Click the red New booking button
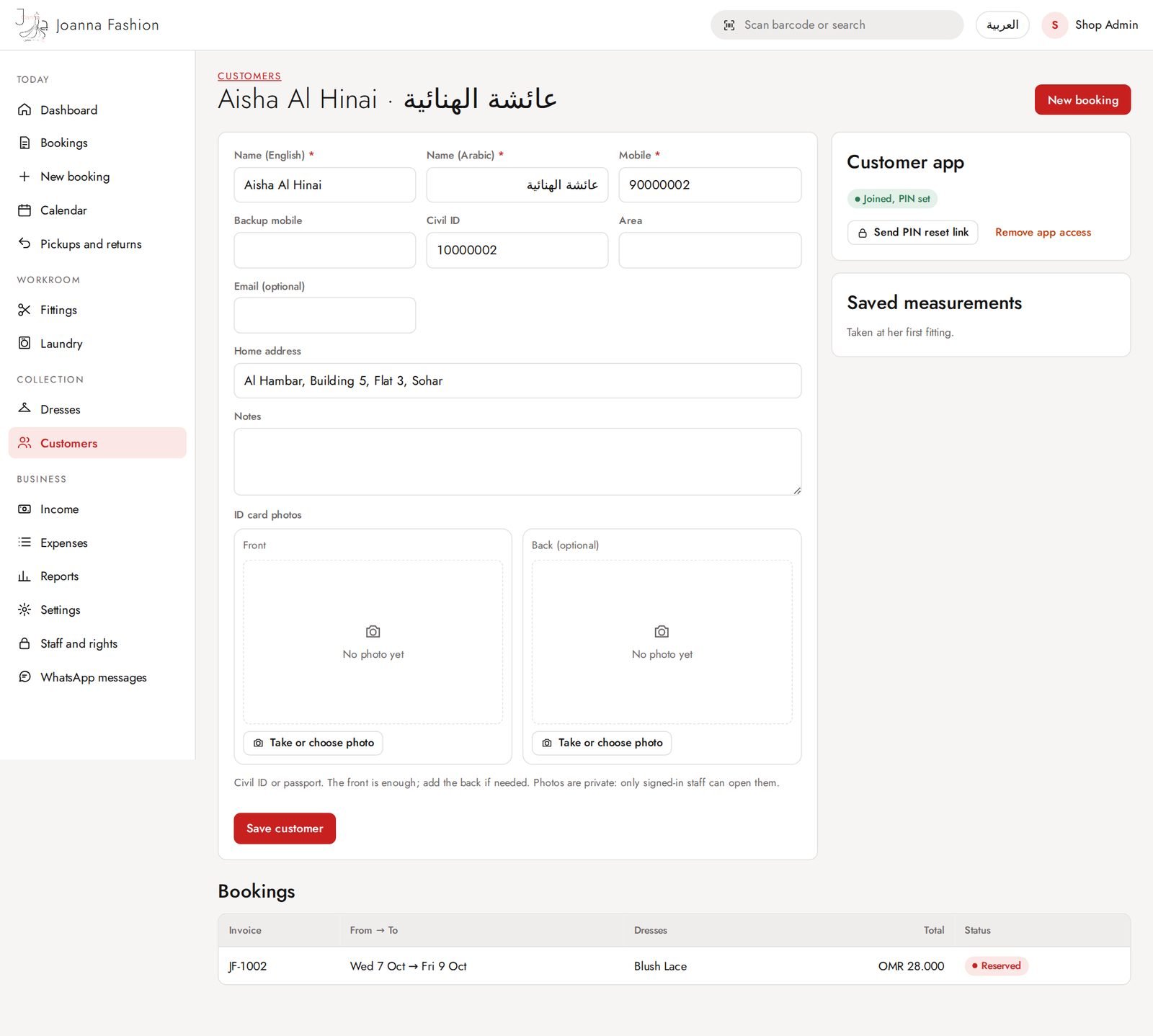The height and width of the screenshot is (1036, 1153). click(1082, 99)
